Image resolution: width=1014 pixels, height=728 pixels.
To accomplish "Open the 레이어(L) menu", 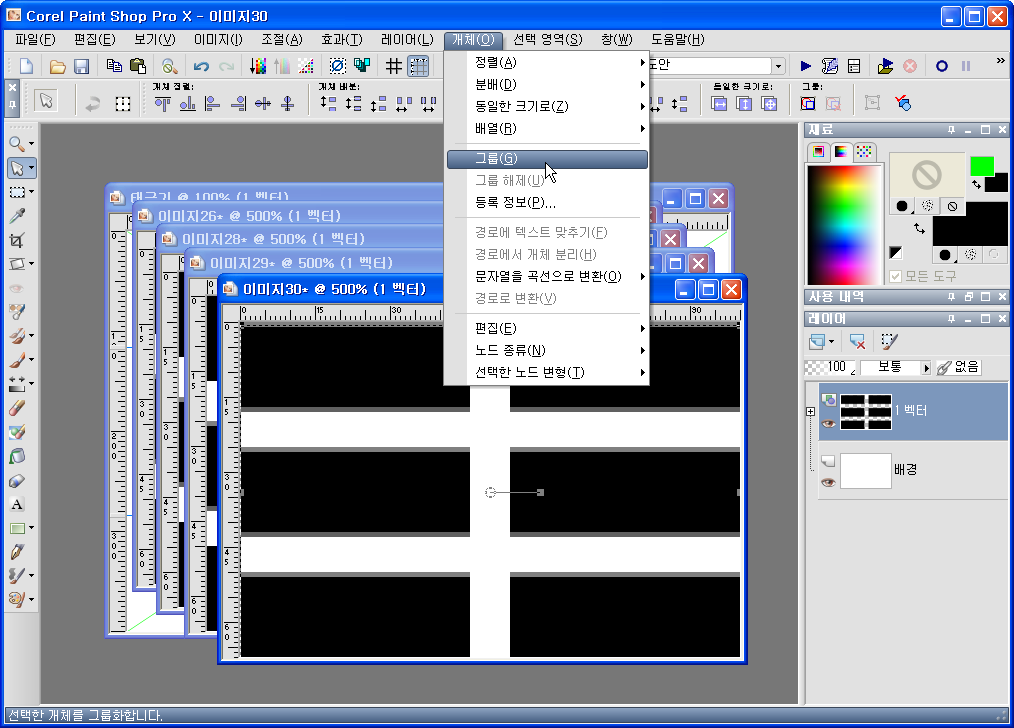I will (407, 40).
